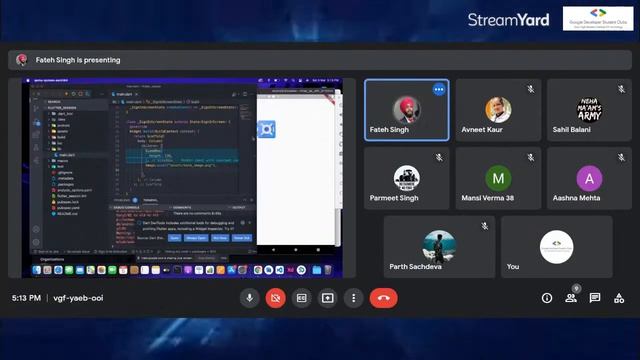Select Fateh Singh participant tile
This screenshot has height=360, width=640.
[x=407, y=110]
